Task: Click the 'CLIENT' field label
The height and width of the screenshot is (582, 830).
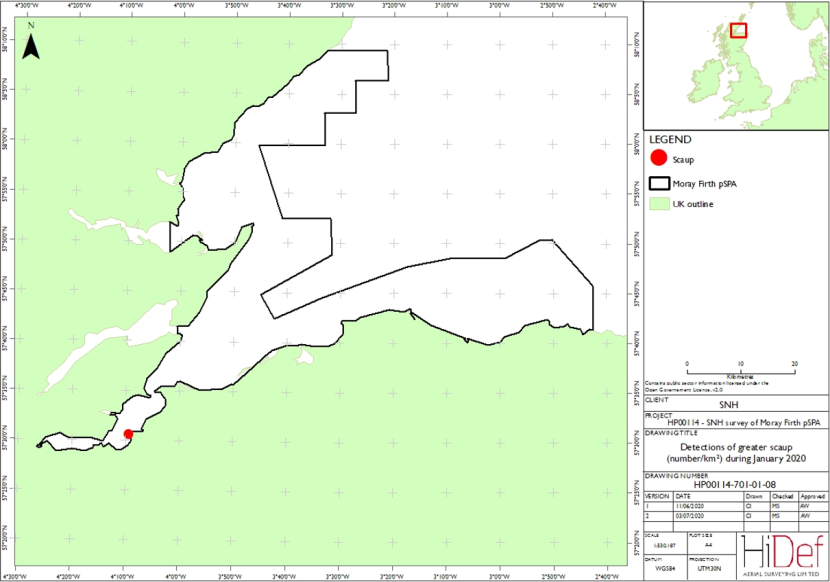Action: [x=657, y=400]
